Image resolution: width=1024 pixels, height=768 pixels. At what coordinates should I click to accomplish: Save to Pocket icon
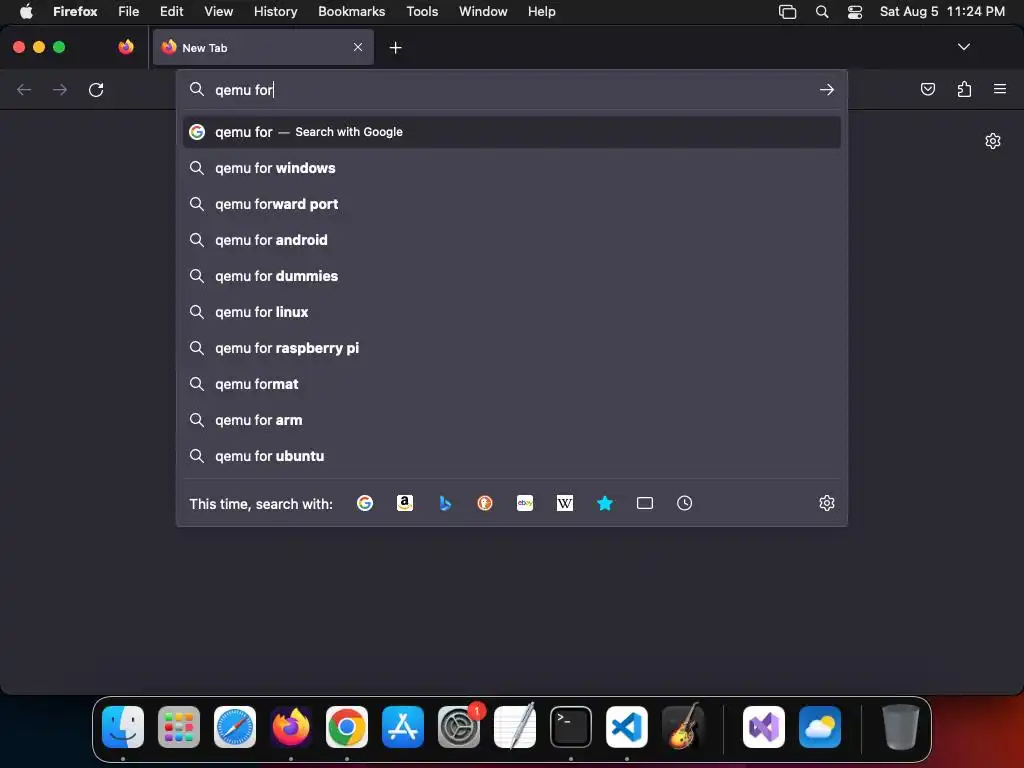pyautogui.click(x=927, y=89)
